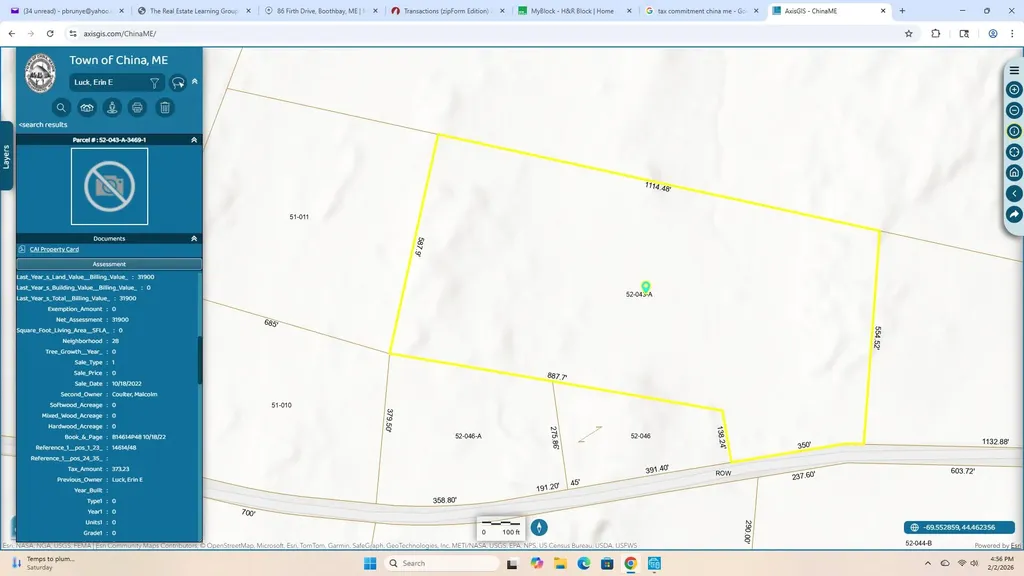Go back to search results
This screenshot has width=1024, height=576.
(x=43, y=124)
